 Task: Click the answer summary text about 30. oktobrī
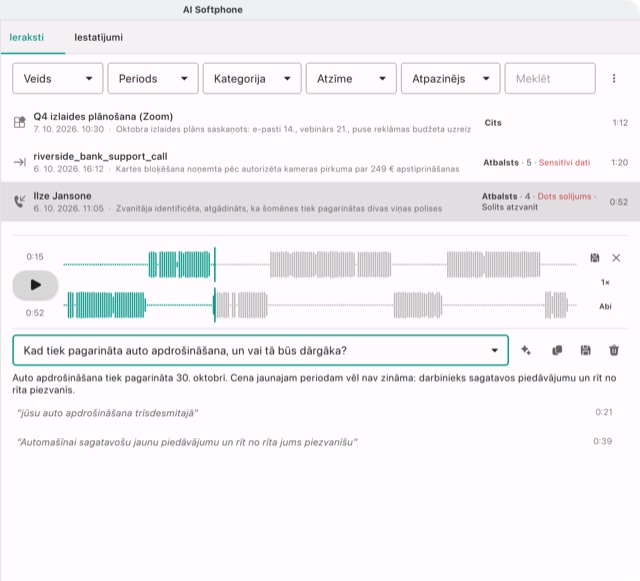(x=314, y=384)
